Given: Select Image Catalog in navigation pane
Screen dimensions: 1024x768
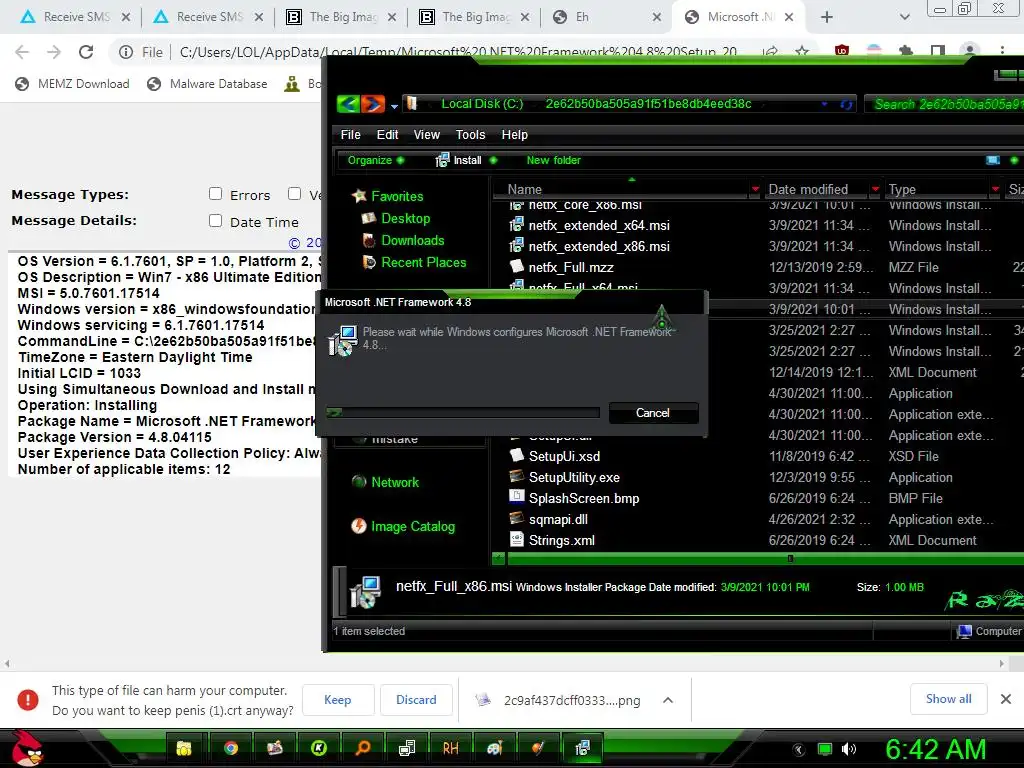Looking at the screenshot, I should [x=413, y=526].
